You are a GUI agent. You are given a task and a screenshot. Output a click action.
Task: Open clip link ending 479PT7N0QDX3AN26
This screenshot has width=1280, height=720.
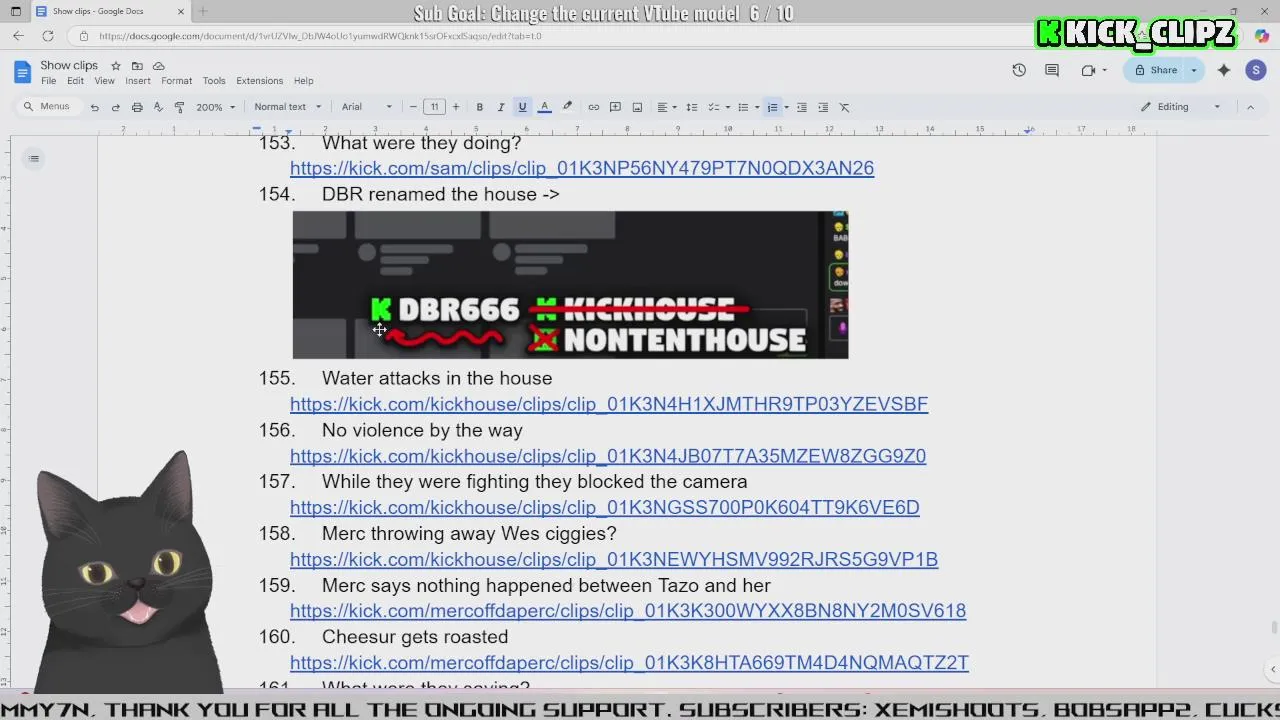[582, 168]
